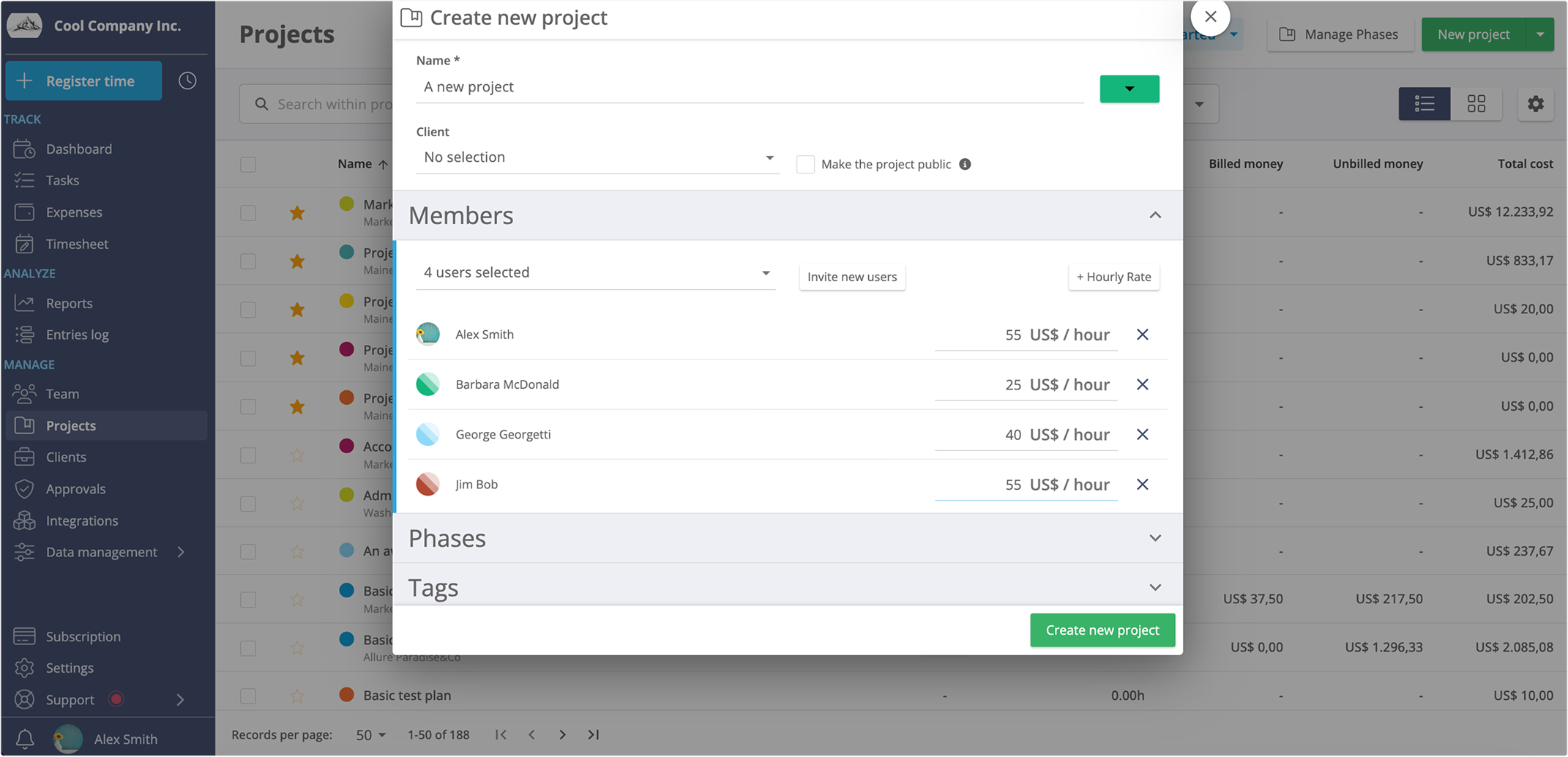Click the info icon next to project public

[965, 164]
